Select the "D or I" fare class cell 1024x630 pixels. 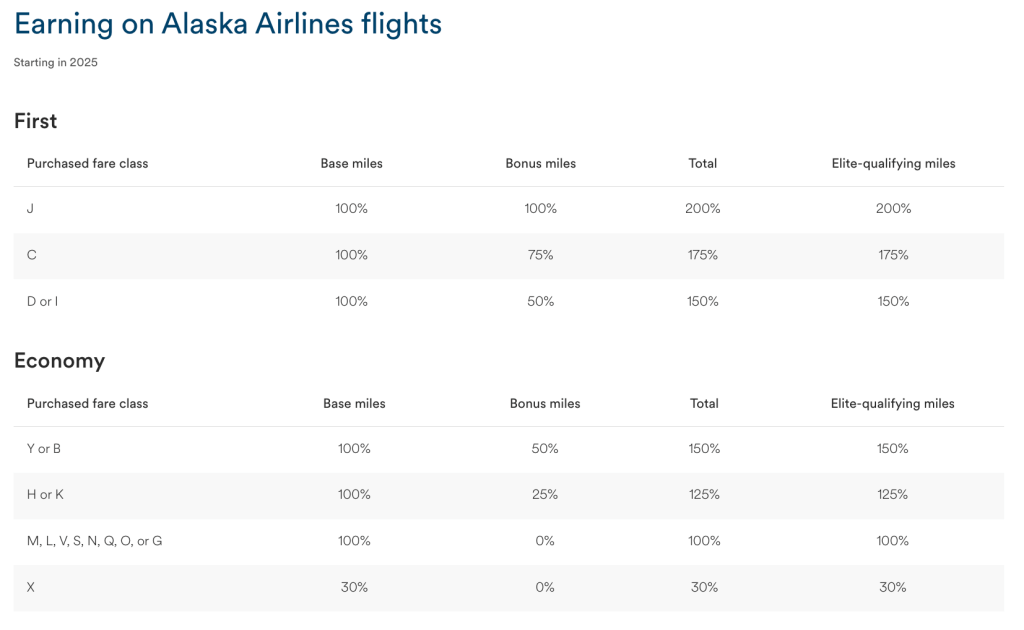tap(42, 301)
